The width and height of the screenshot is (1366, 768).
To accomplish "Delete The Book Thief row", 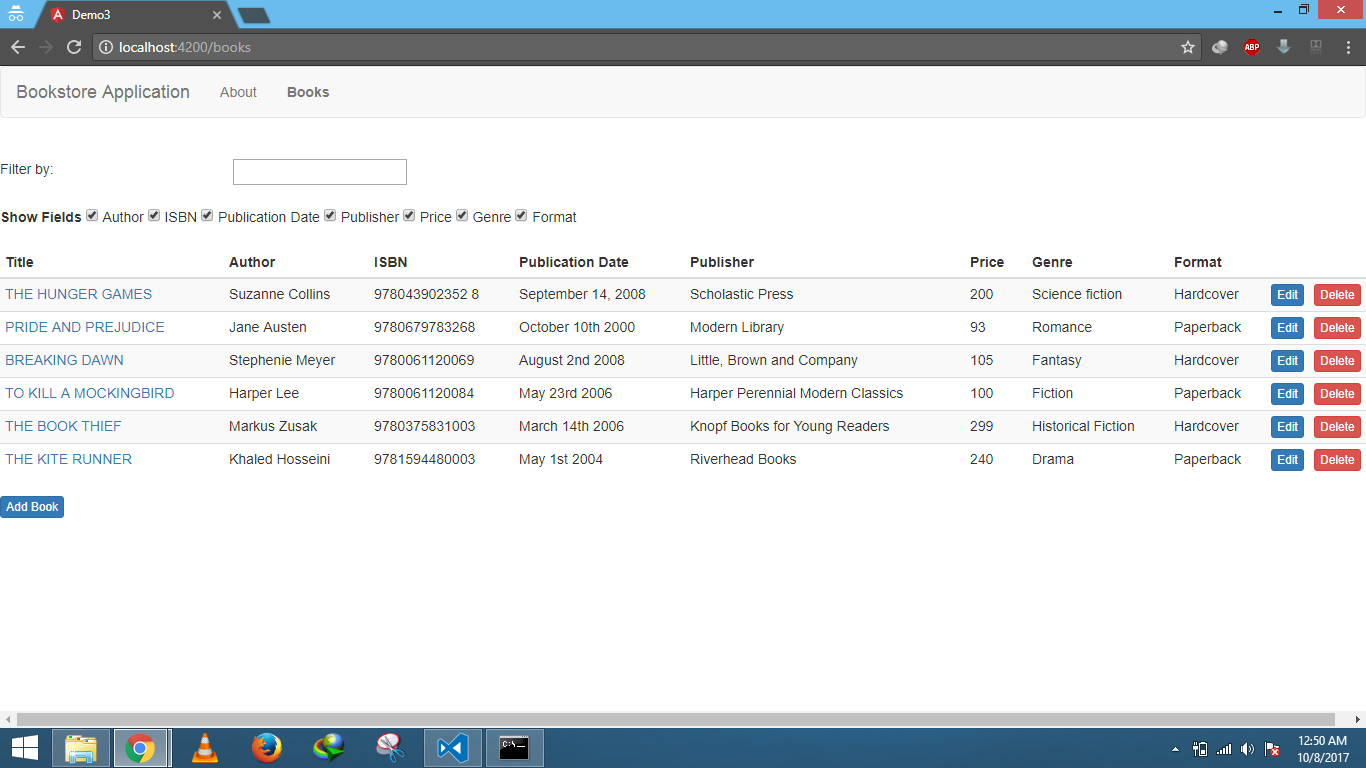I will coord(1337,427).
